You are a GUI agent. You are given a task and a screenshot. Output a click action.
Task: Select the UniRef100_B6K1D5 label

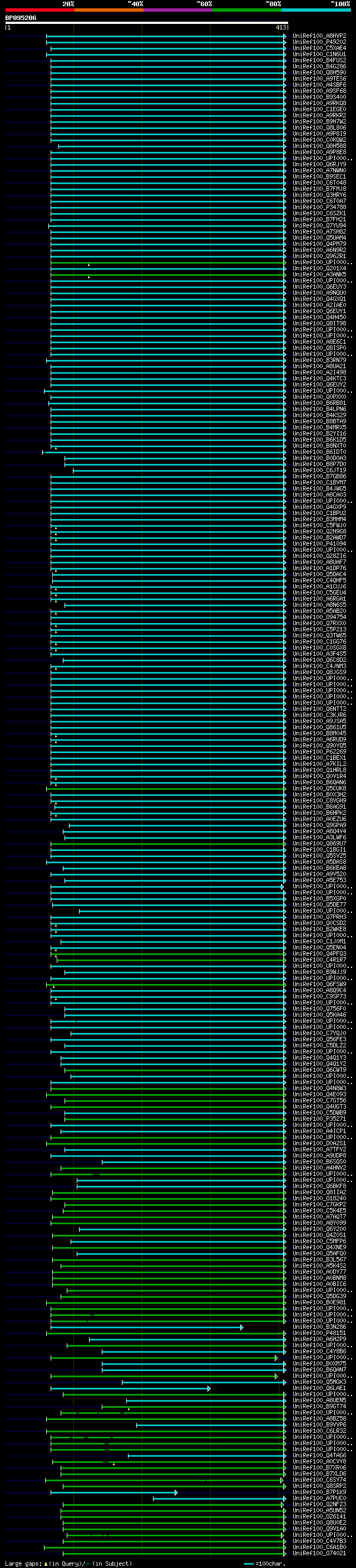click(319, 439)
